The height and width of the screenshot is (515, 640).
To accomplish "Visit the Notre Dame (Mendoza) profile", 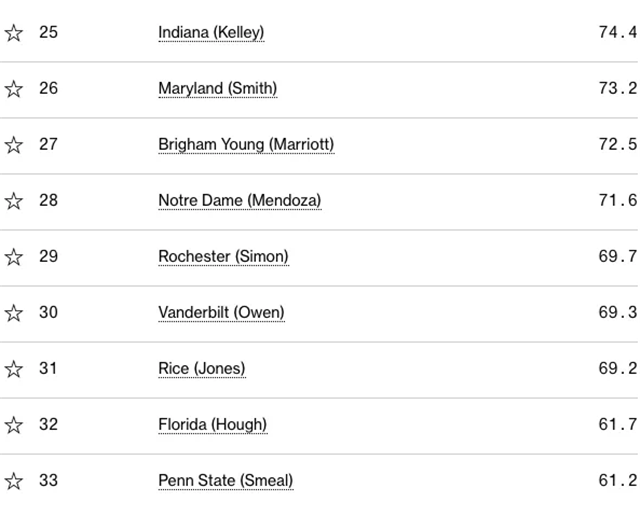I will point(240,201).
